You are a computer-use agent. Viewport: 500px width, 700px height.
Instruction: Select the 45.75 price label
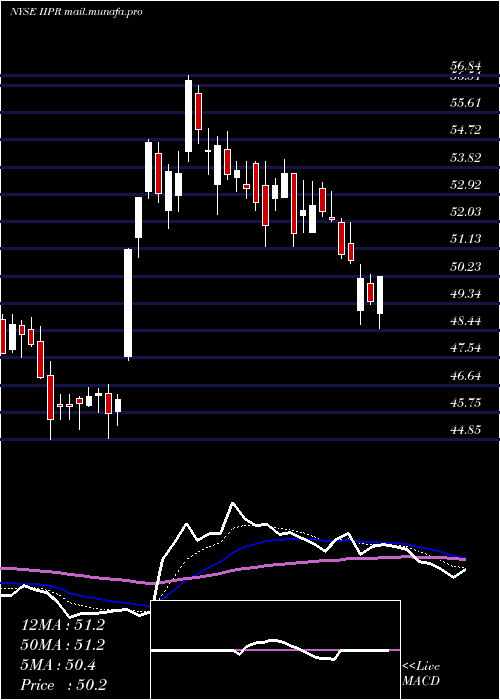[x=466, y=403]
